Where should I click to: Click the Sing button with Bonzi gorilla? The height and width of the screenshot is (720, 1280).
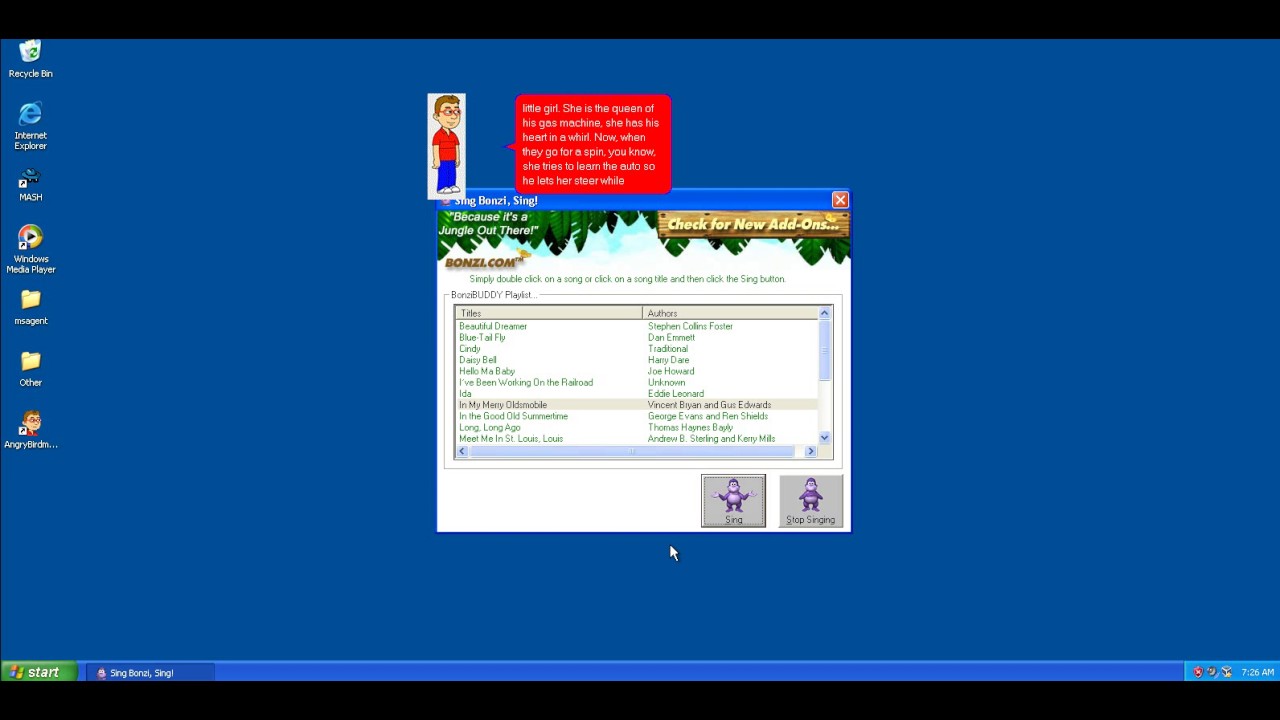[733, 500]
